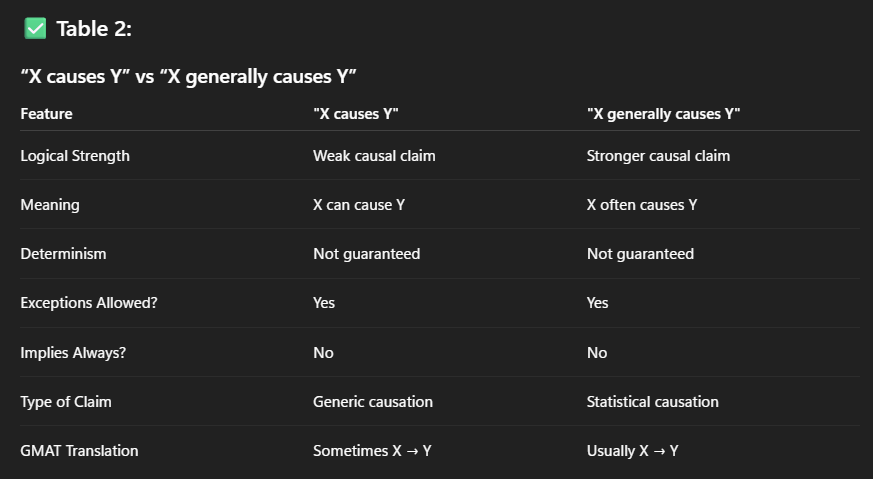Click the "Table 2:" heading text
Viewport: 873px width, 479px height.
[x=94, y=29]
